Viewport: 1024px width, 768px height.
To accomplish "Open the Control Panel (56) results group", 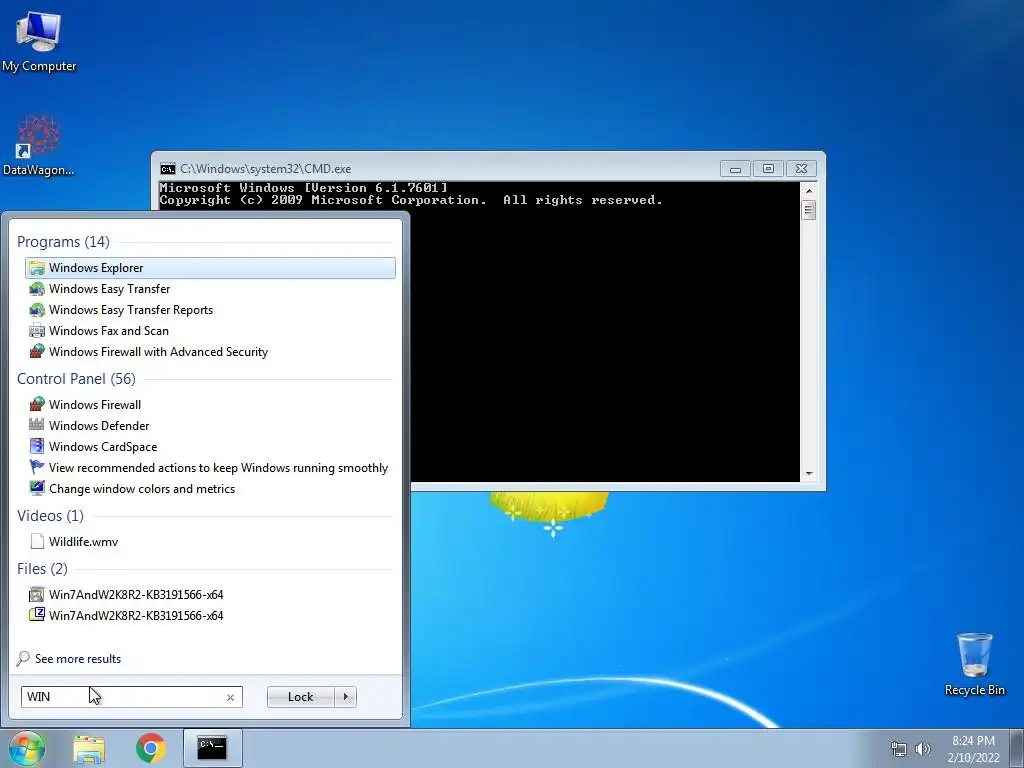I will (76, 379).
